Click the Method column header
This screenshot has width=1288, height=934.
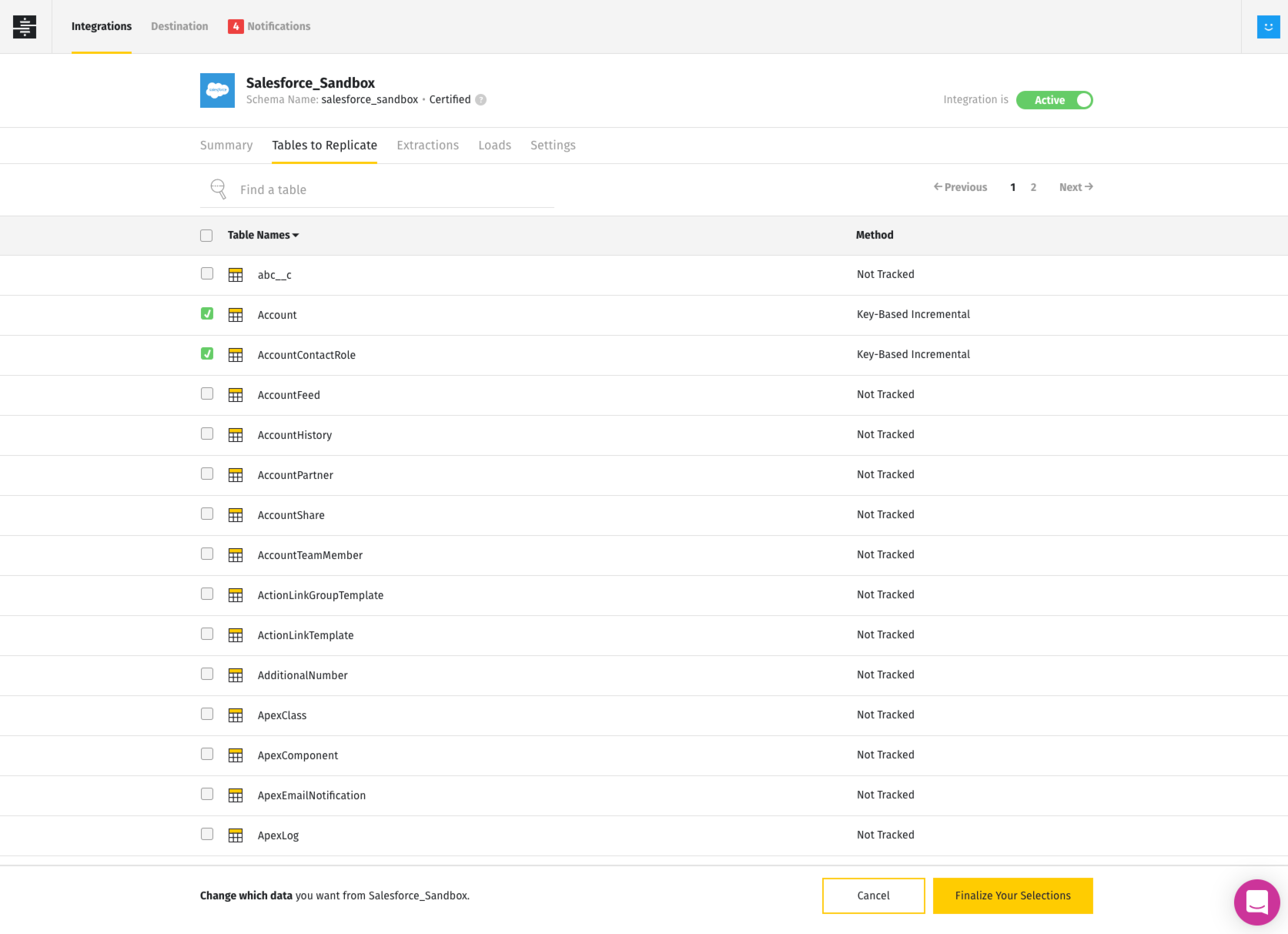tap(875, 235)
